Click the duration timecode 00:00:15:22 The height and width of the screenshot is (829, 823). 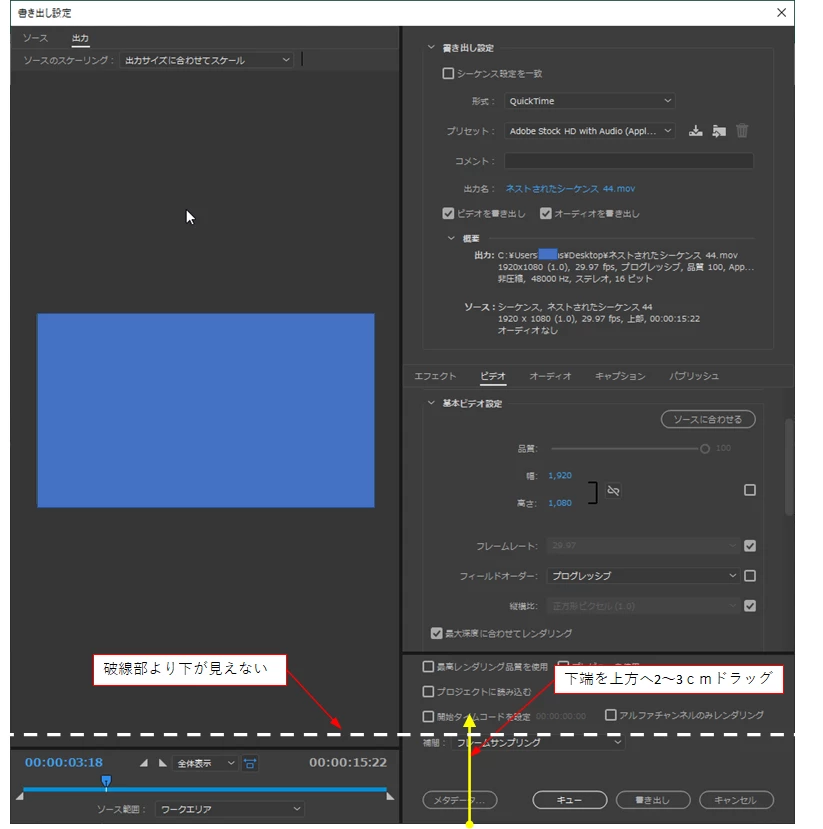tap(348, 762)
